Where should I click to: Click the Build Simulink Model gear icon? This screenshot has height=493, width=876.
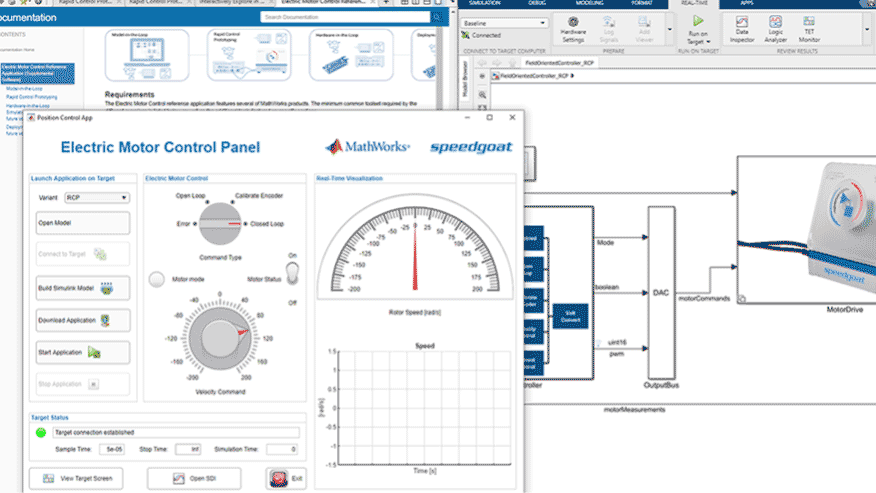(106, 288)
